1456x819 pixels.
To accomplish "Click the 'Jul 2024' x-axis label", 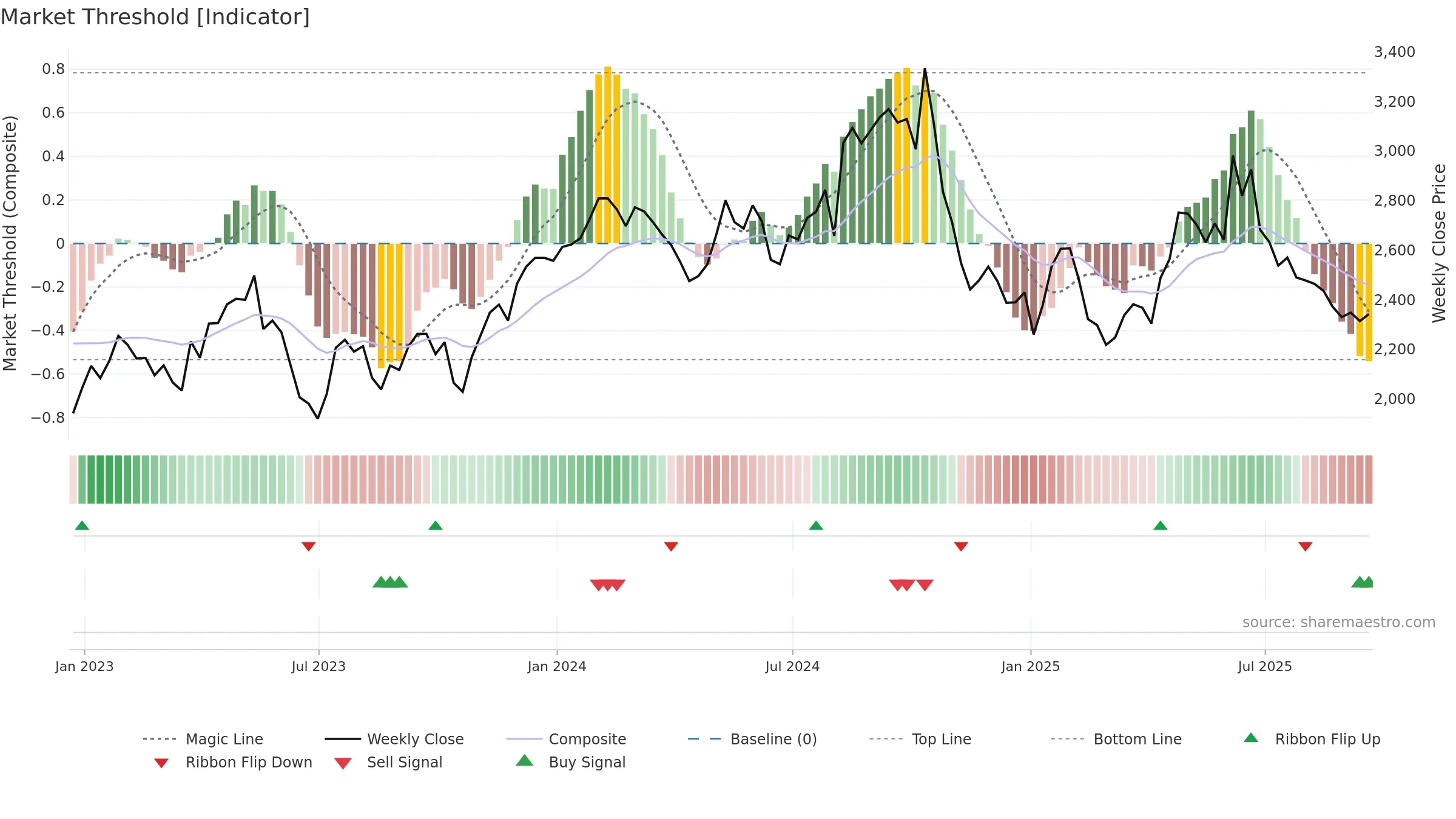I will (792, 666).
